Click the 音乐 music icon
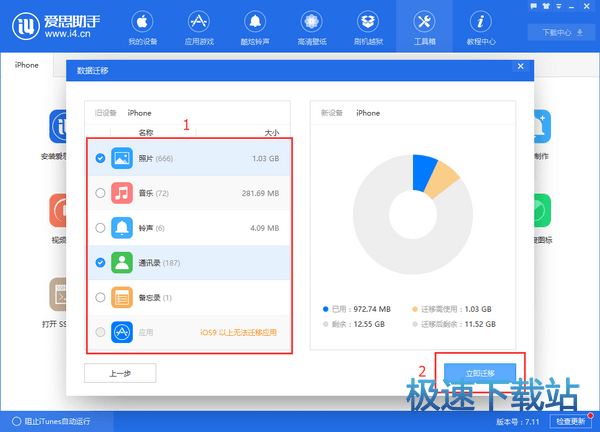The height and width of the screenshot is (432, 600). point(122,193)
